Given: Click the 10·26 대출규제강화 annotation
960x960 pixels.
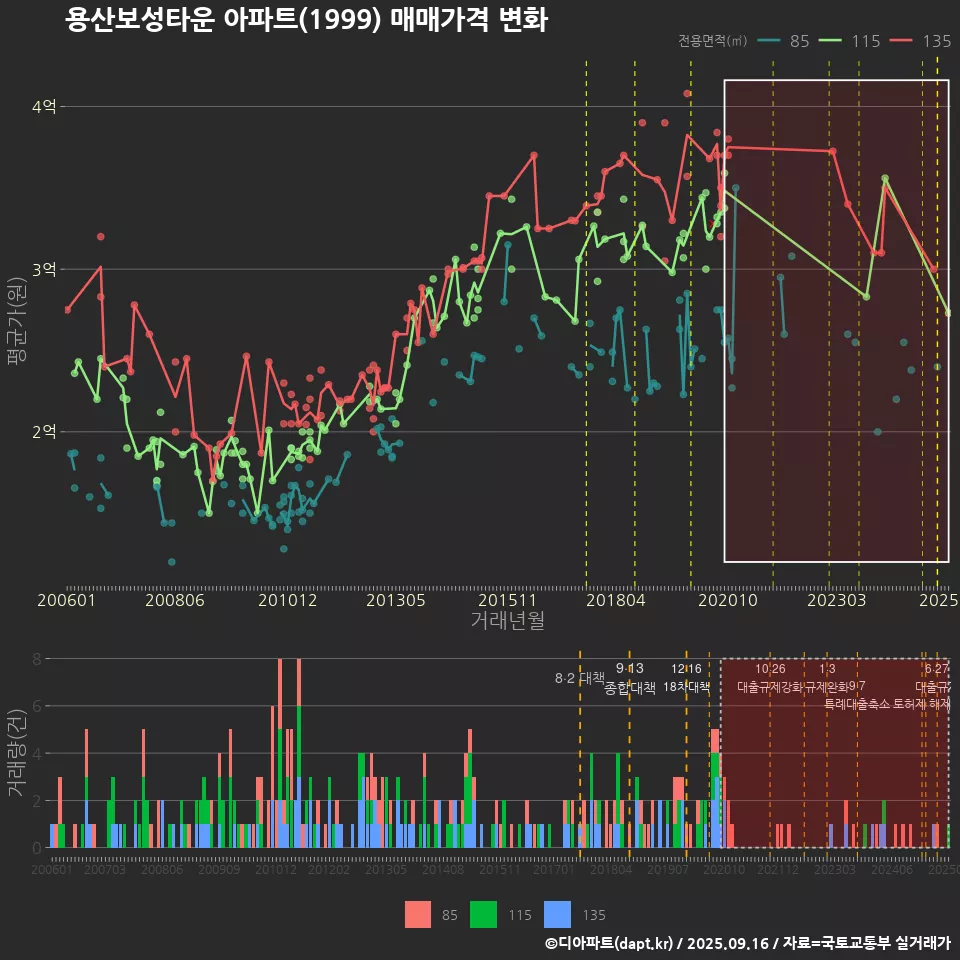Looking at the screenshot, I should click(770, 678).
